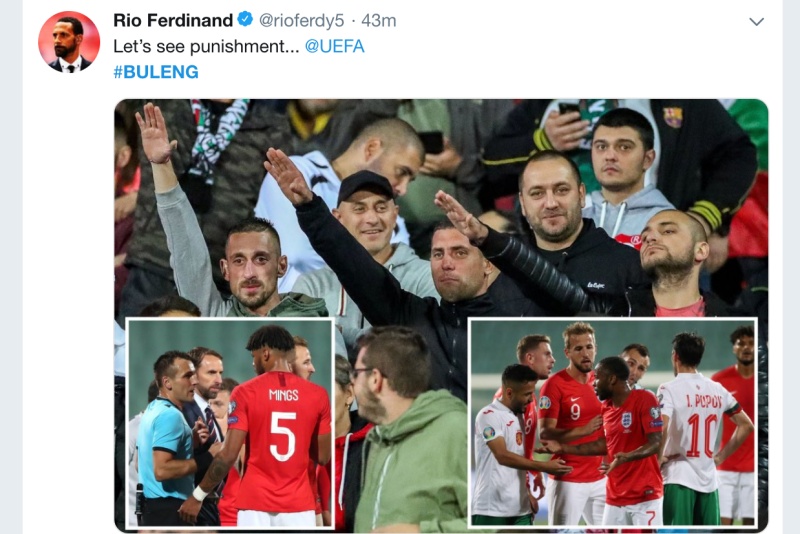Click the number 10 on the white jersey
The width and height of the screenshot is (800, 534).
pos(702,435)
